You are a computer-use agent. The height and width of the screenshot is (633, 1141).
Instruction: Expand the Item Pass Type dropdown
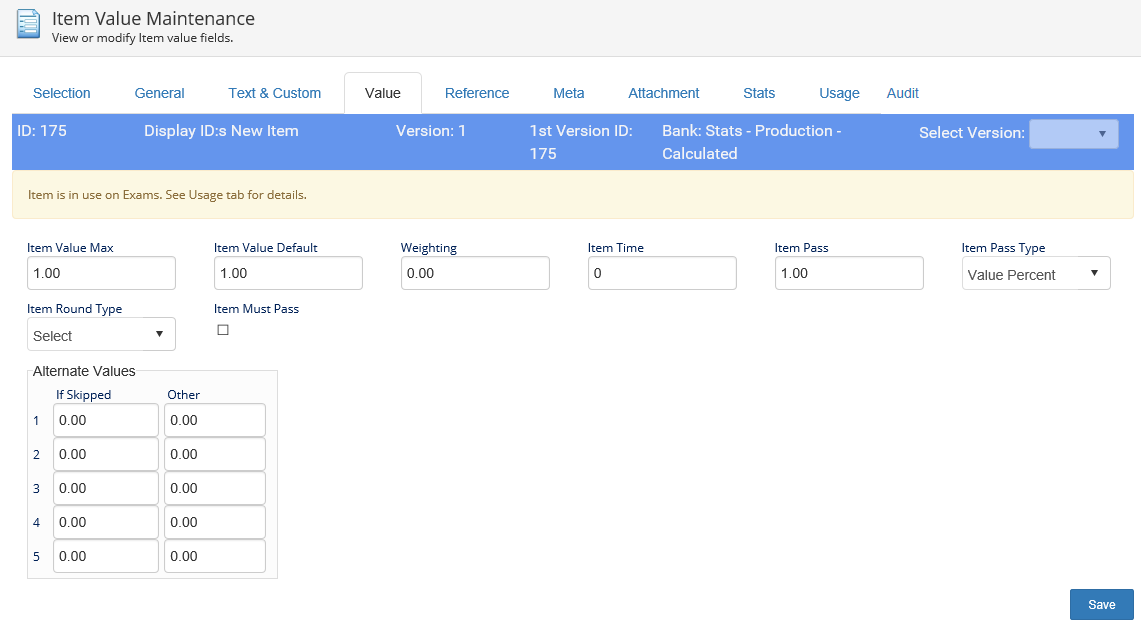[x=1035, y=274]
